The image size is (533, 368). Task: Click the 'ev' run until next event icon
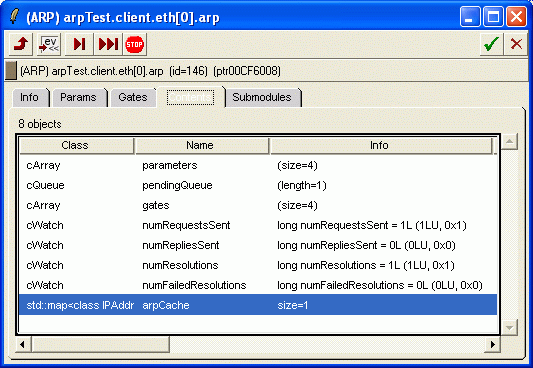tap(49, 44)
